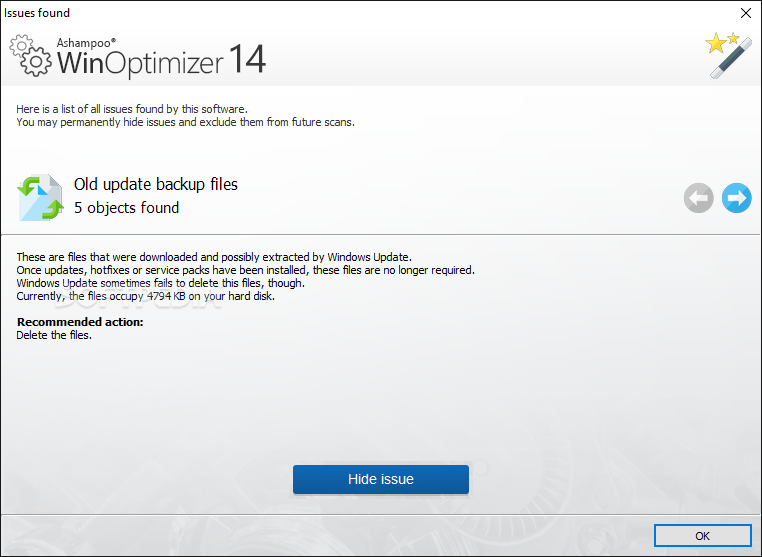Viewport: 762px width, 557px height.
Task: Click 'These are files that were downloaded' line
Action: (214, 257)
